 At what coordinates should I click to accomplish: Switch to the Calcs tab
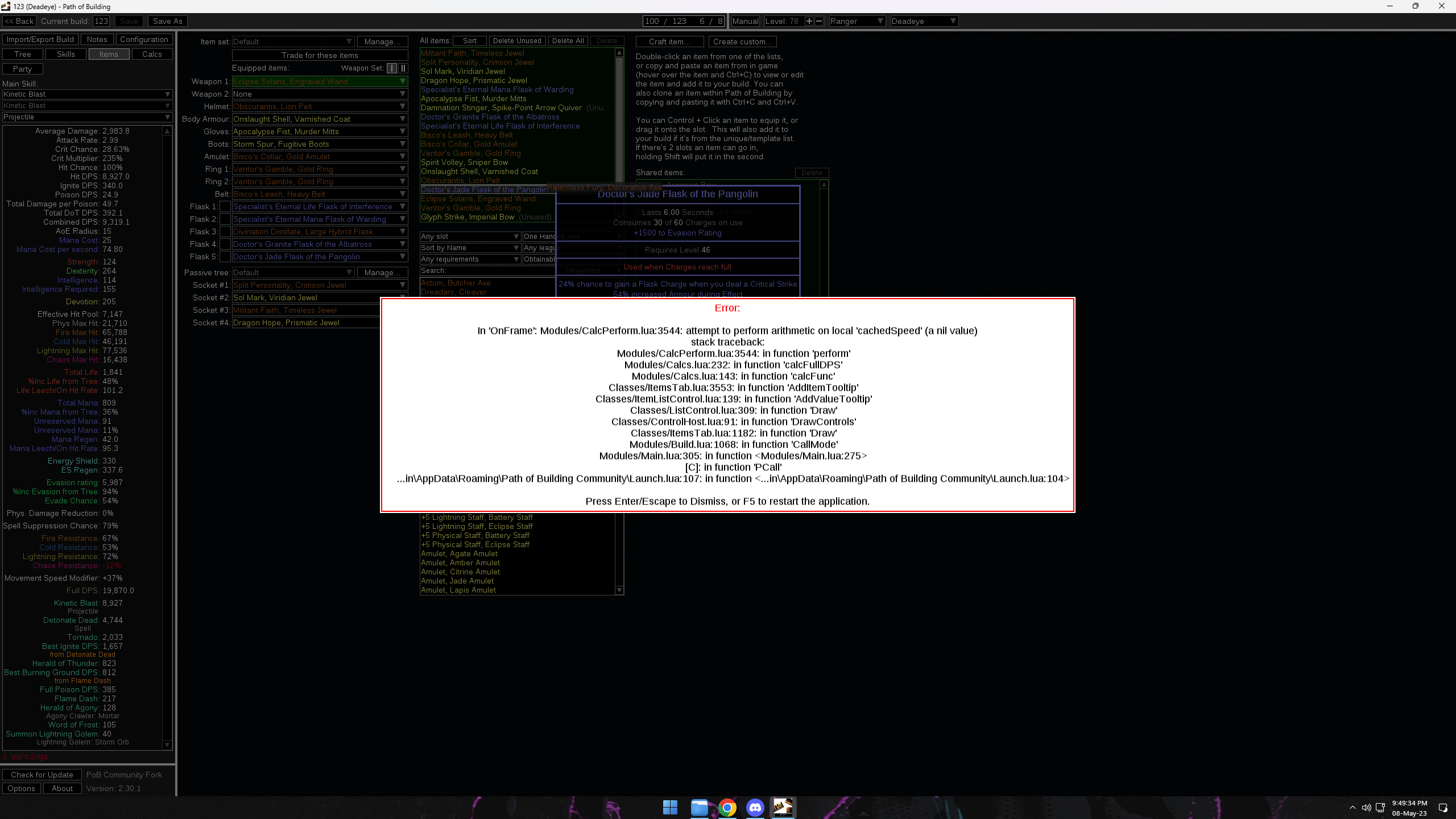[x=152, y=54]
